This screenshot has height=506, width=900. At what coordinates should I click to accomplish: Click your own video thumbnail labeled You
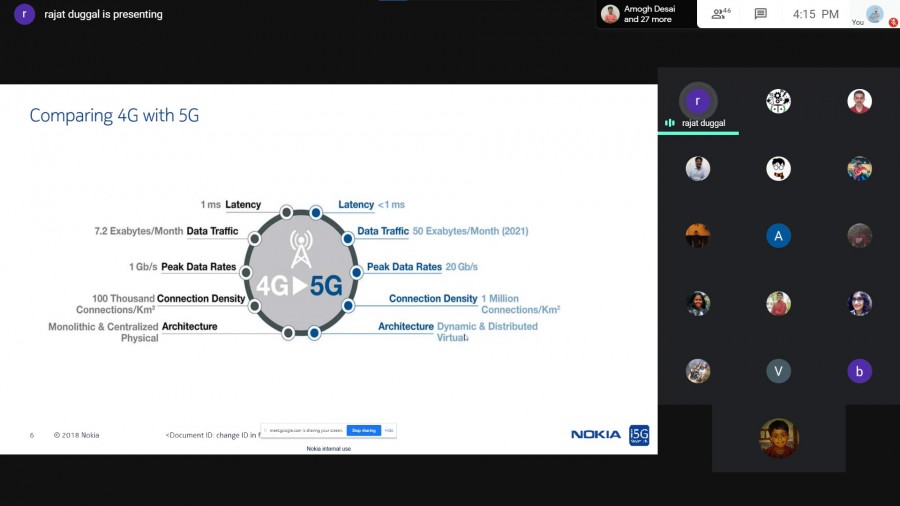874,14
